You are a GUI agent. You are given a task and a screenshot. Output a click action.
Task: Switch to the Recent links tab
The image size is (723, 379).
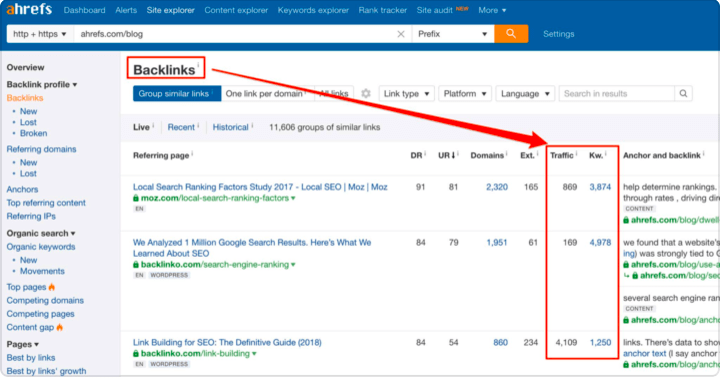(x=181, y=127)
